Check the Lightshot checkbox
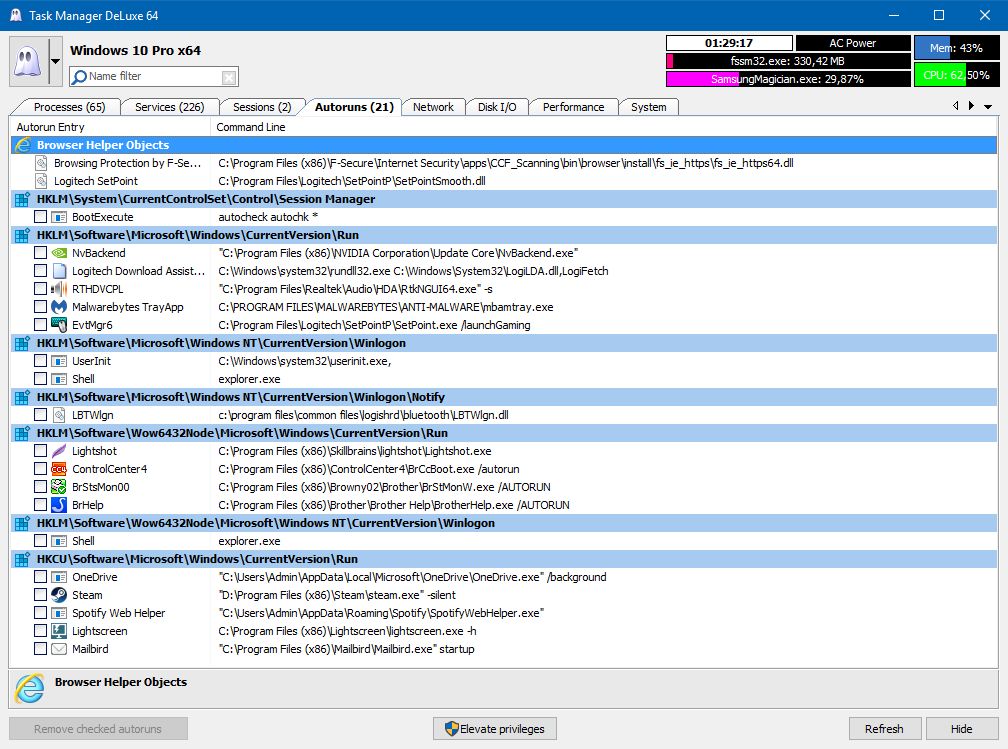This screenshot has width=1008, height=749. pyautogui.click(x=40, y=451)
